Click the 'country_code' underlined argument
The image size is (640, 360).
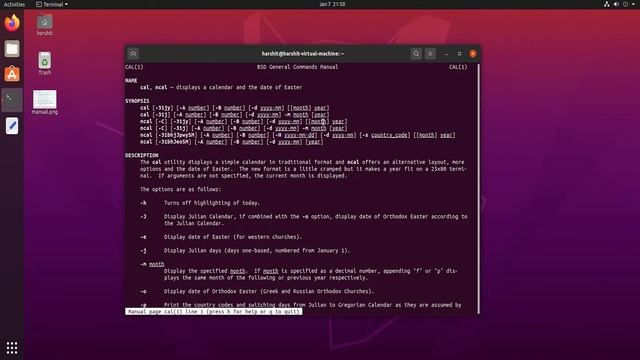pyautogui.click(x=389, y=135)
